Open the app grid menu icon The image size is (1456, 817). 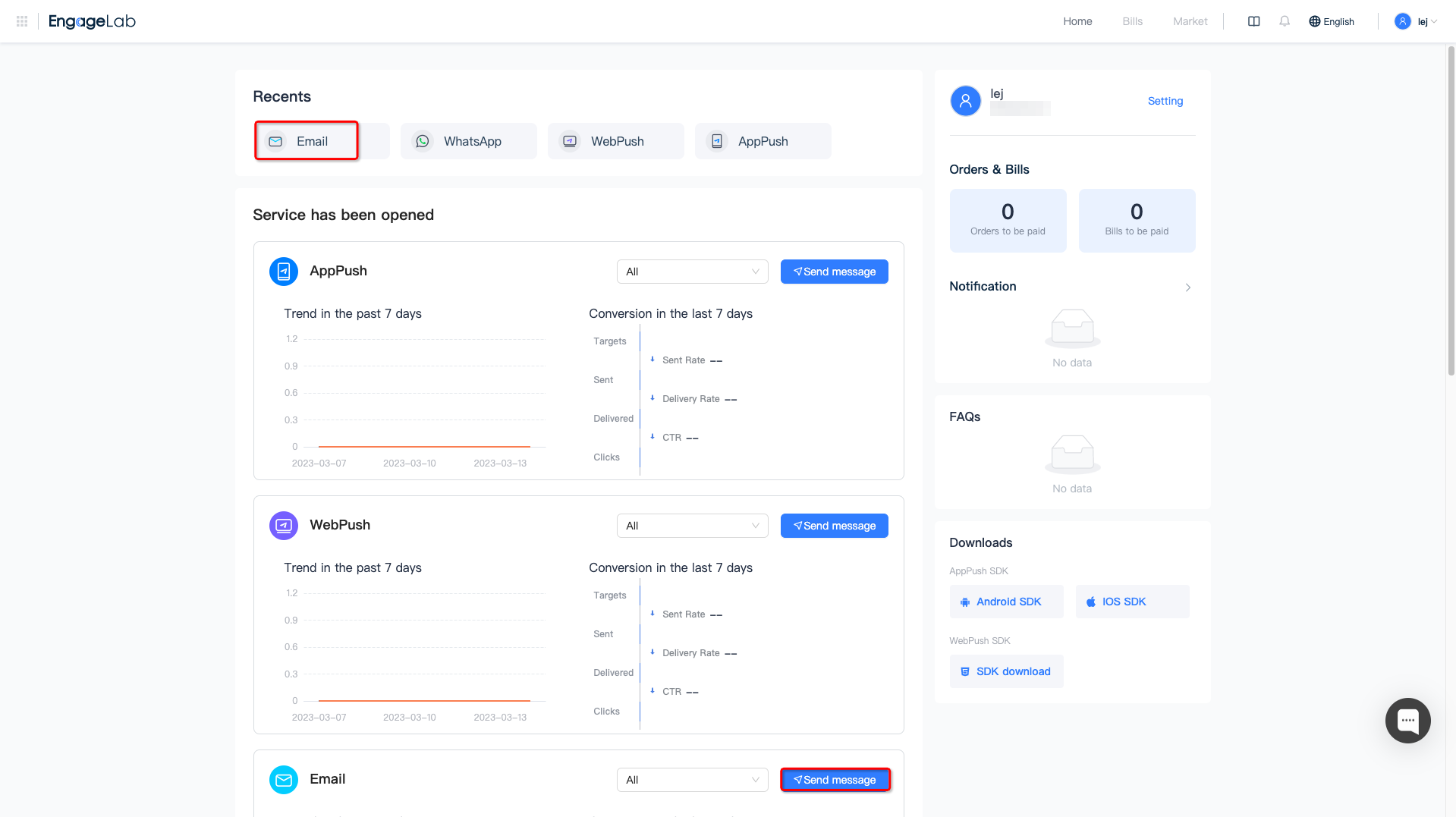(x=22, y=21)
